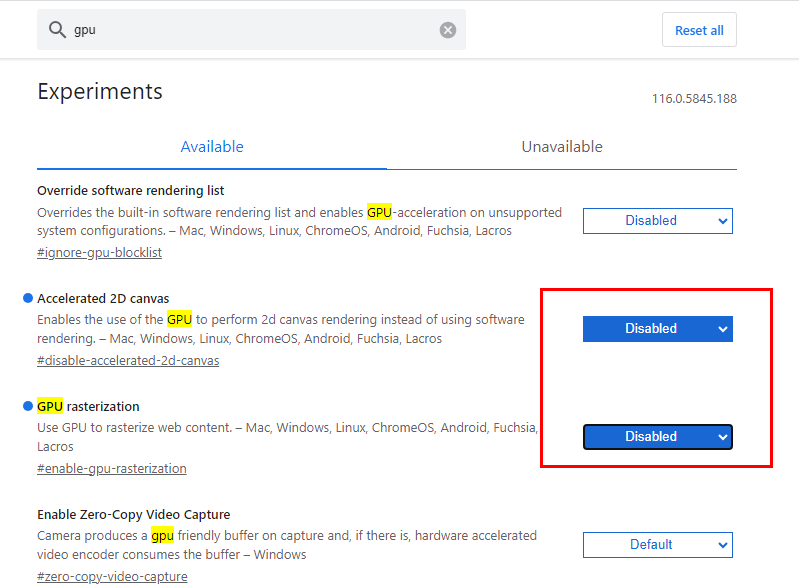Focus the flags search field
The width and height of the screenshot is (799, 587).
(251, 30)
